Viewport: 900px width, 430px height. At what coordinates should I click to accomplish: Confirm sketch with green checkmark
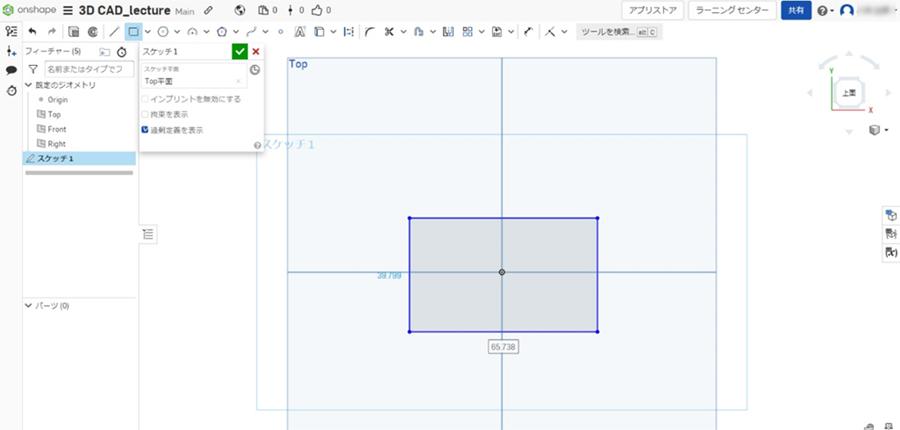tap(239, 51)
